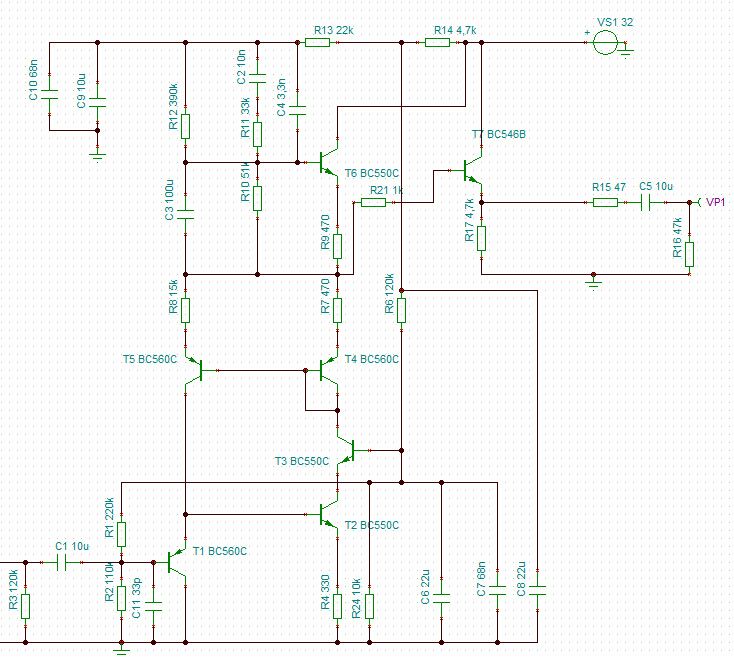Screen dimensions: 734x658
Task: Click the 'R14 4,7k' label text
Action: [x=455, y=30]
